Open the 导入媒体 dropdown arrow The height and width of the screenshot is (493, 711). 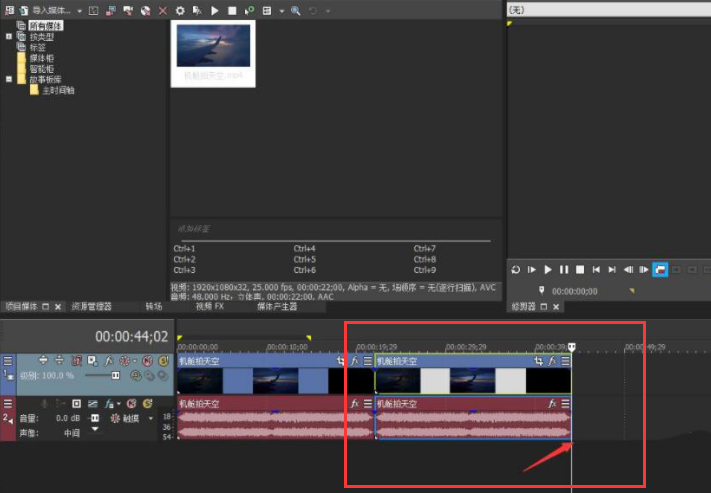tap(79, 10)
